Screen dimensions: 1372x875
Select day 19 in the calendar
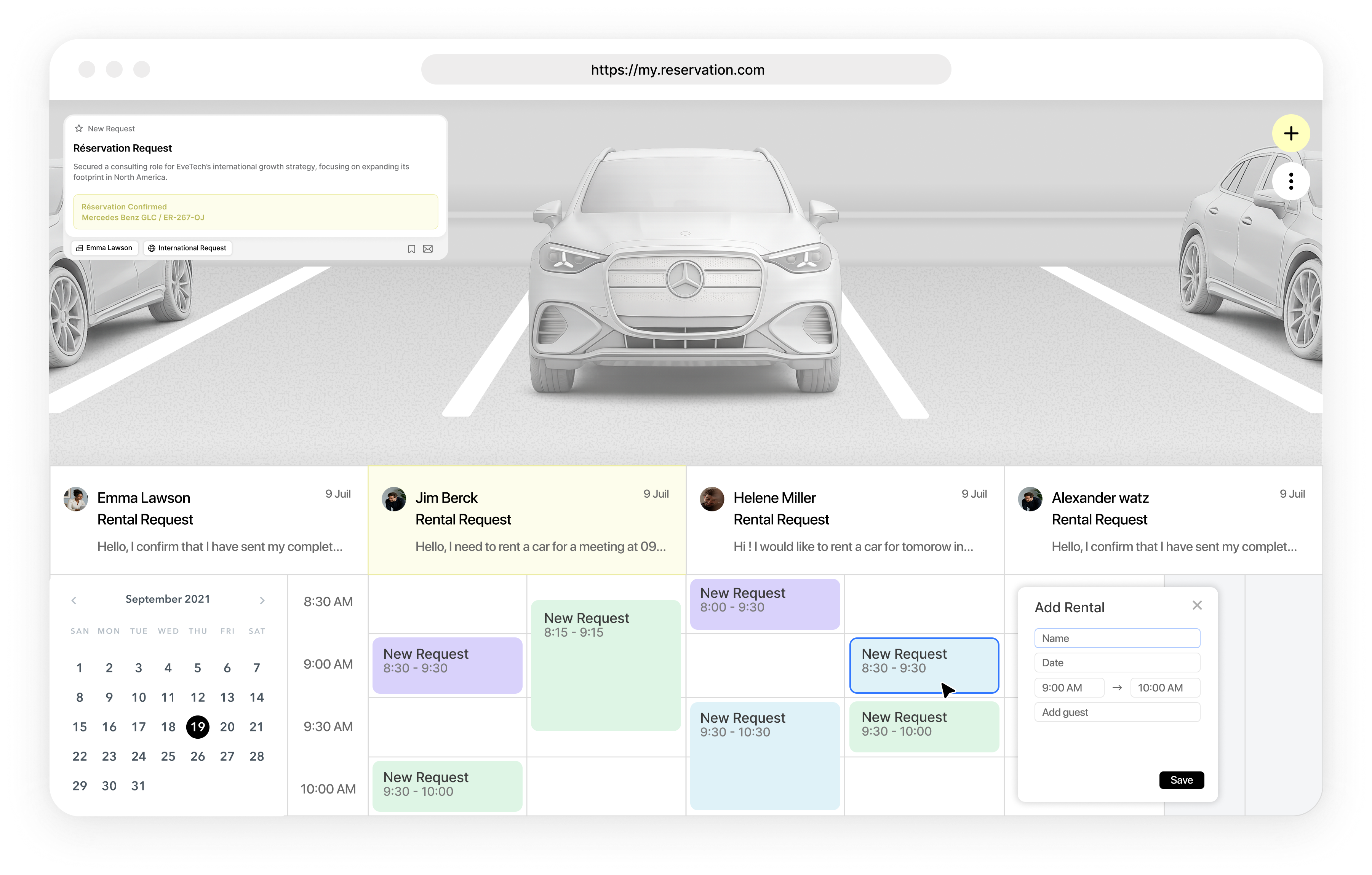click(198, 727)
